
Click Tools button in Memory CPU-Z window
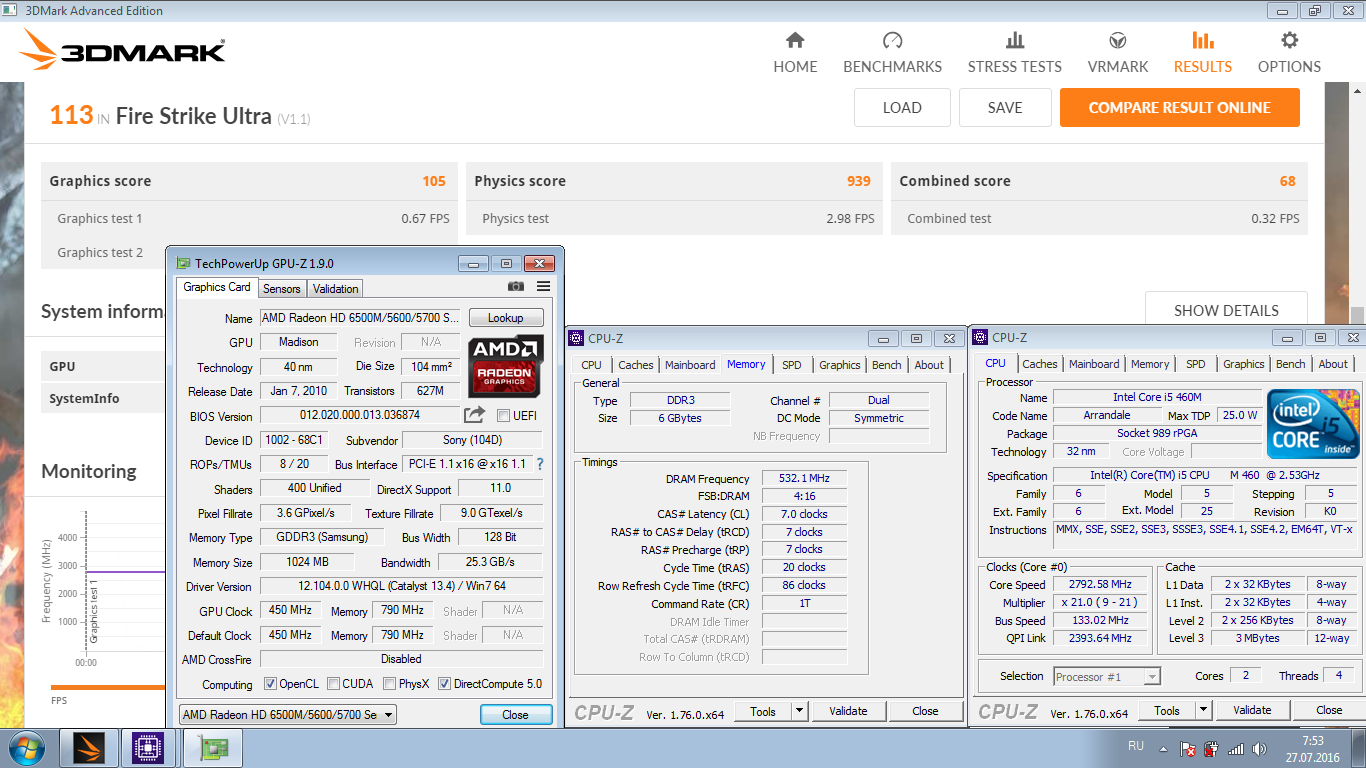click(763, 711)
